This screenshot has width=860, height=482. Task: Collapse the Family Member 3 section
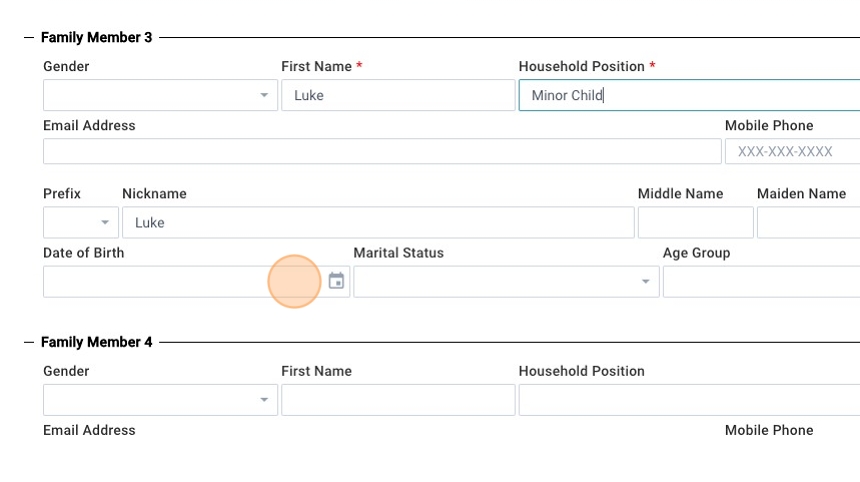click(x=29, y=38)
